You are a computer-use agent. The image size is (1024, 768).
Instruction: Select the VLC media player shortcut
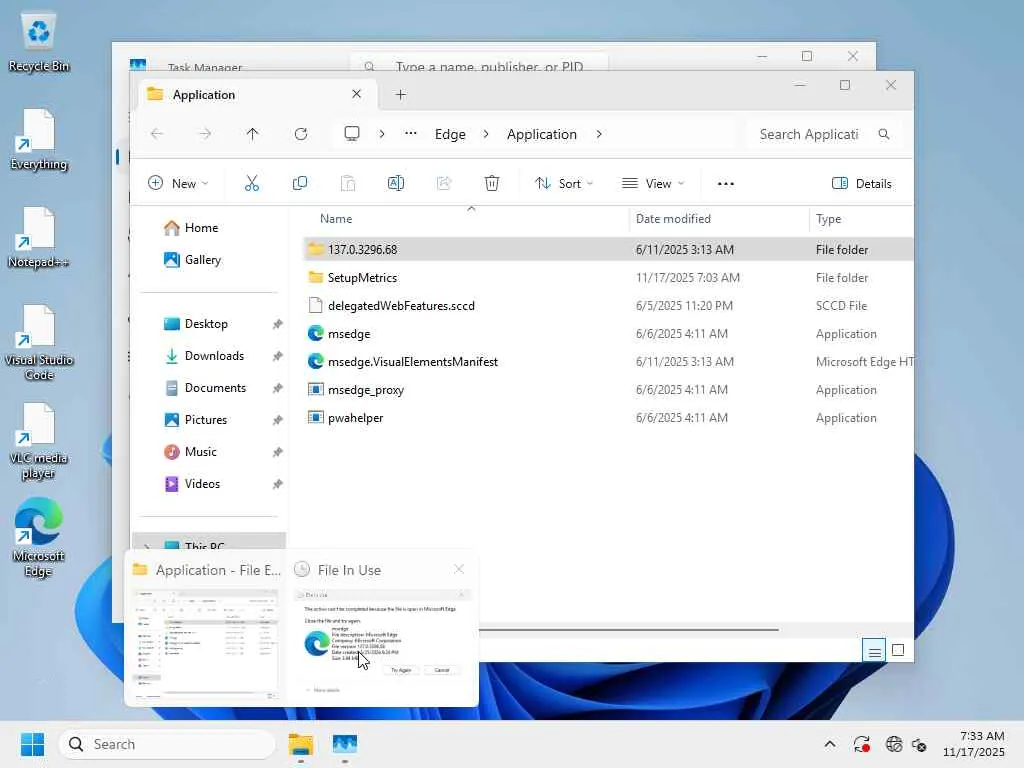39,441
